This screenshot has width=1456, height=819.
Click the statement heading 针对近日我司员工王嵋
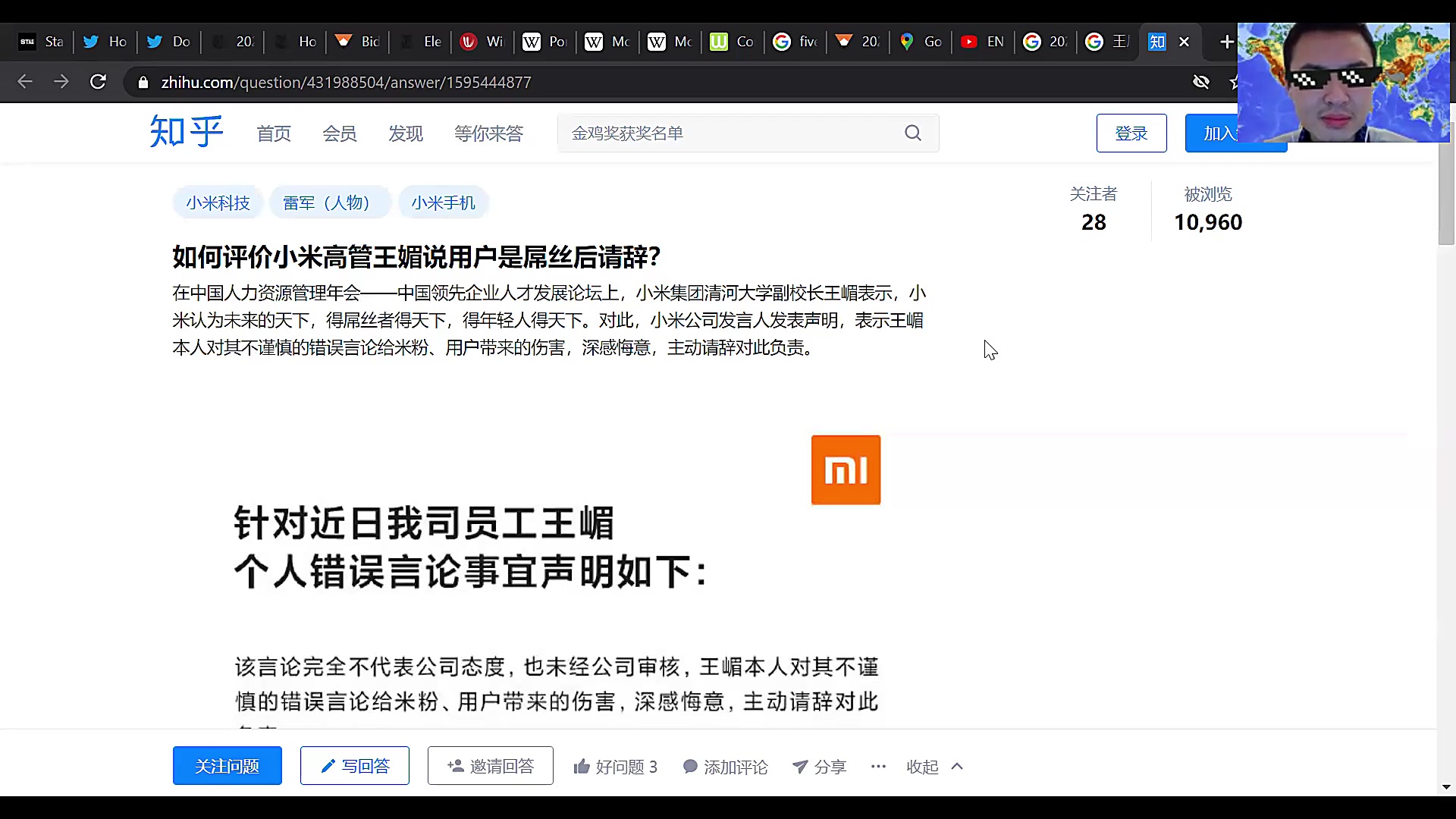pos(424,524)
